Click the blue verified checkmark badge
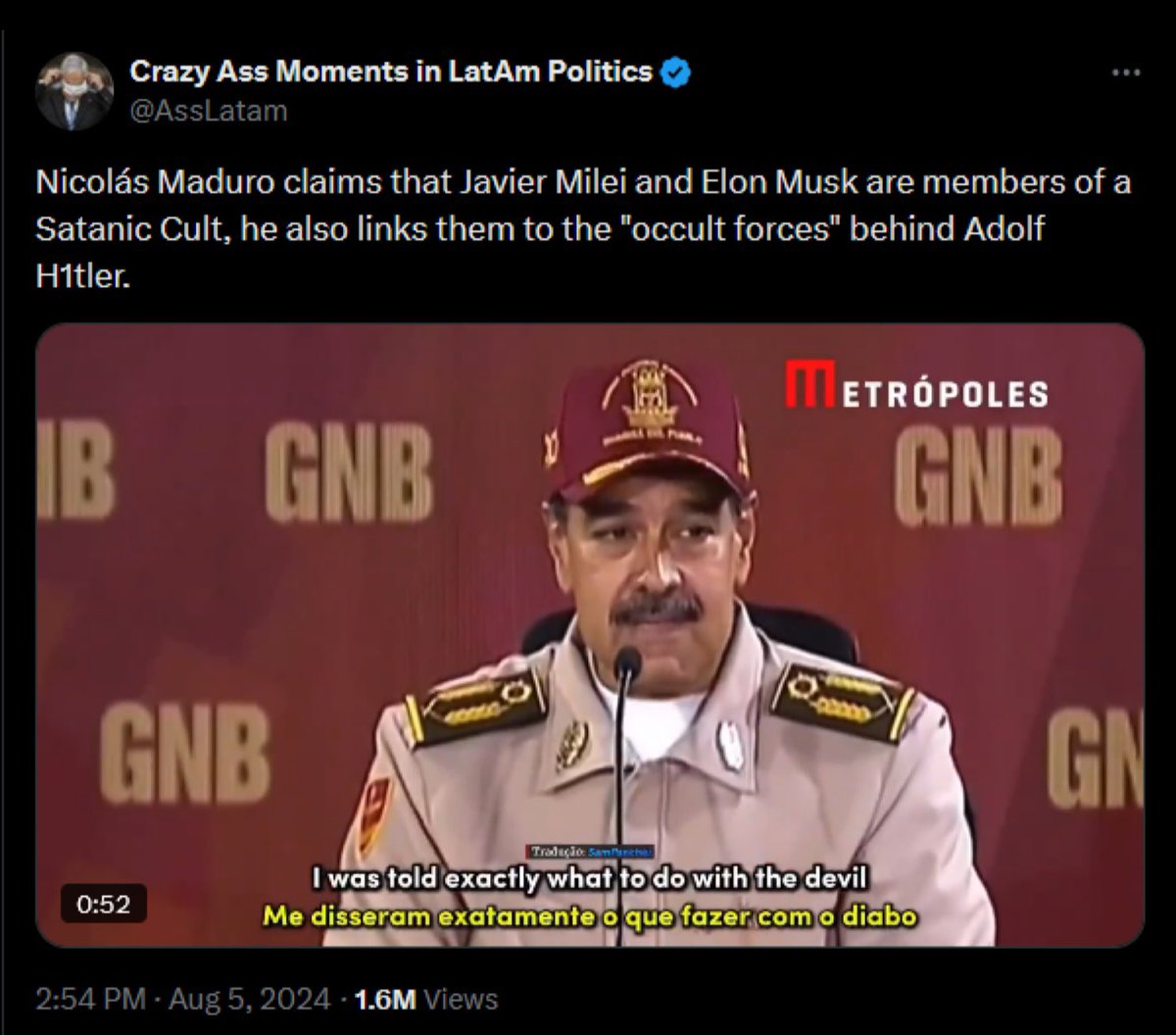The width and height of the screenshot is (1176, 1035). coord(676,72)
